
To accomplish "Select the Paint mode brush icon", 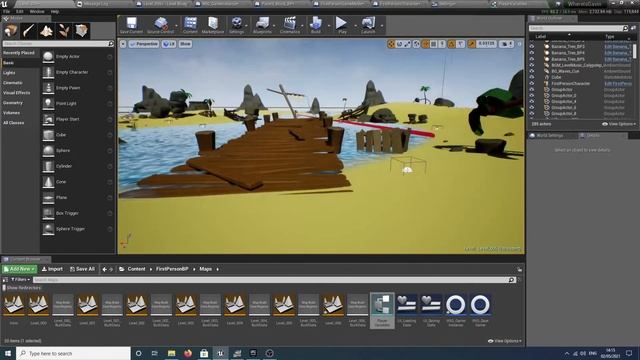I will (x=29, y=31).
